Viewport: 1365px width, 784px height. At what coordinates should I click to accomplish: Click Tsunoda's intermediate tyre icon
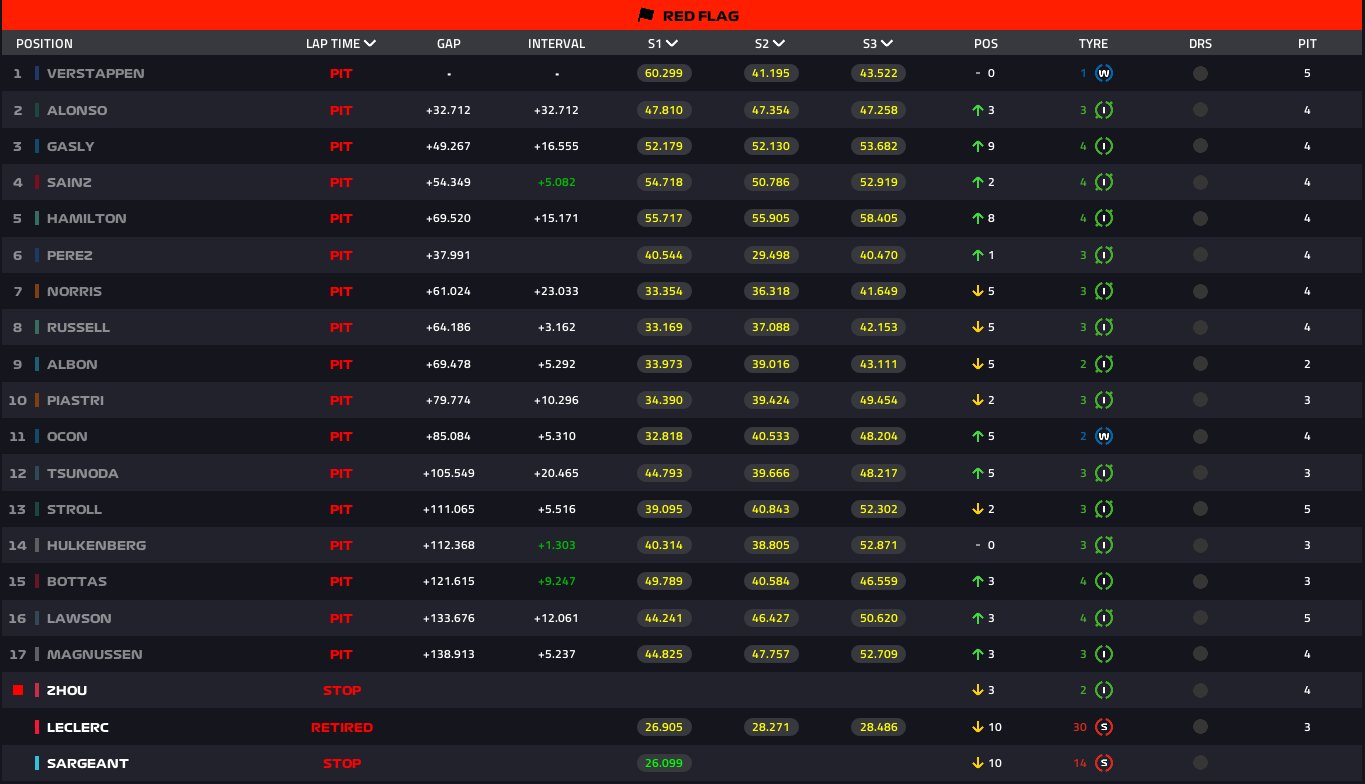1104,473
